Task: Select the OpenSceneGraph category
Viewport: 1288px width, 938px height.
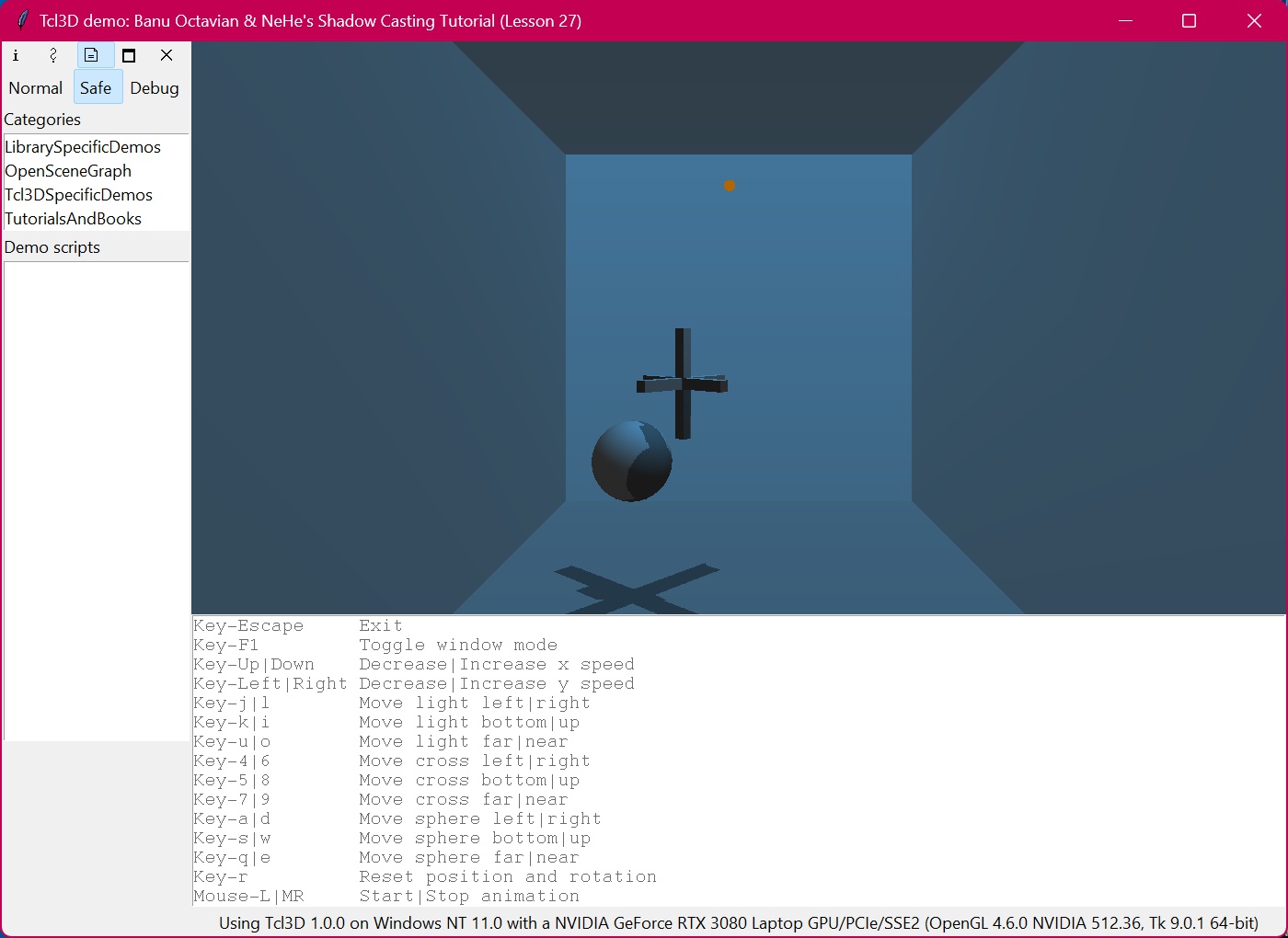Action: click(68, 171)
